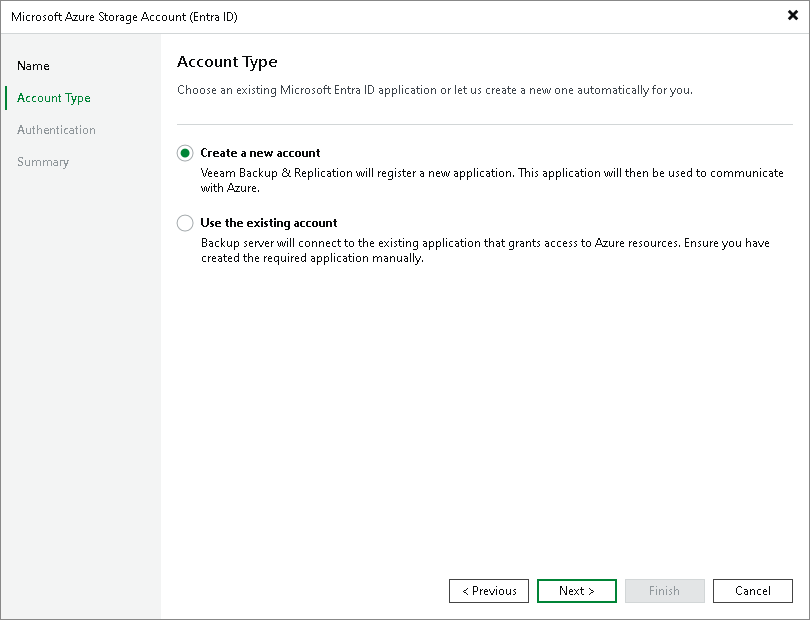Screen dimensions: 810x620
Task: Click the 'Backup server will connect' description text
Action: coord(485,250)
